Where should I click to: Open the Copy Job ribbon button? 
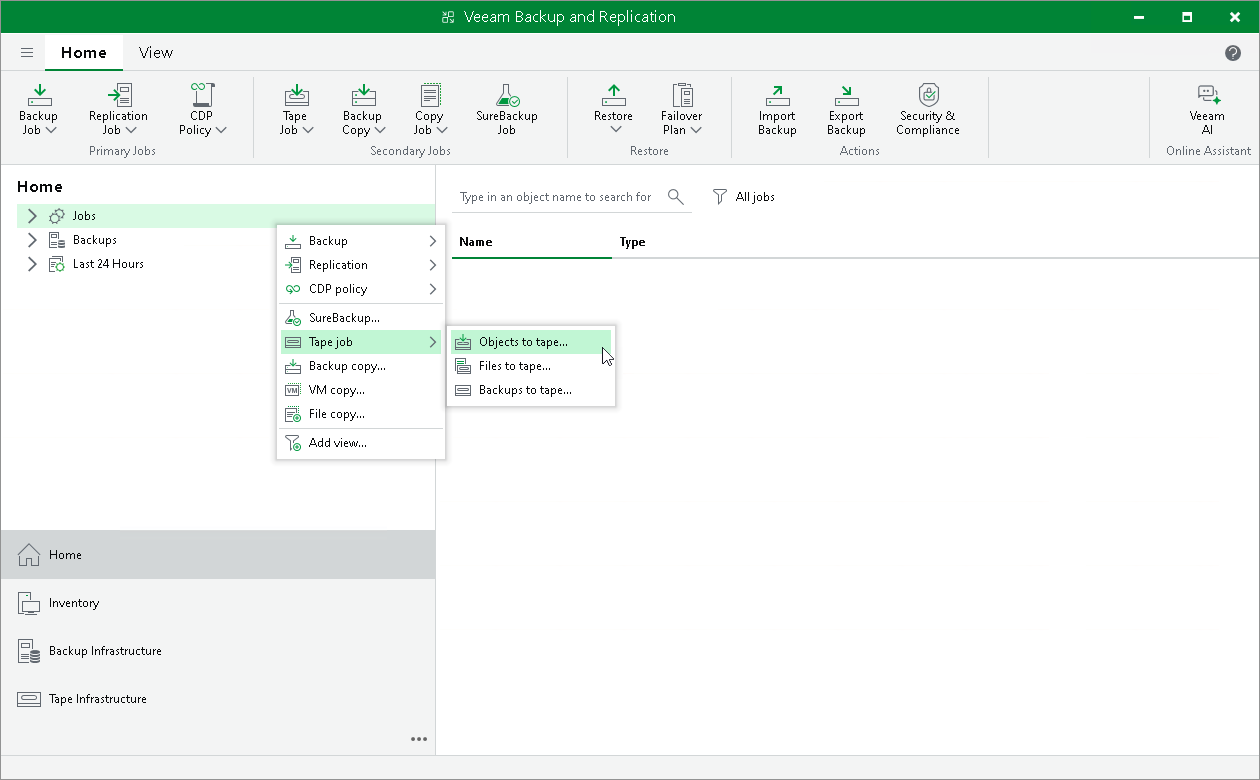tap(430, 109)
